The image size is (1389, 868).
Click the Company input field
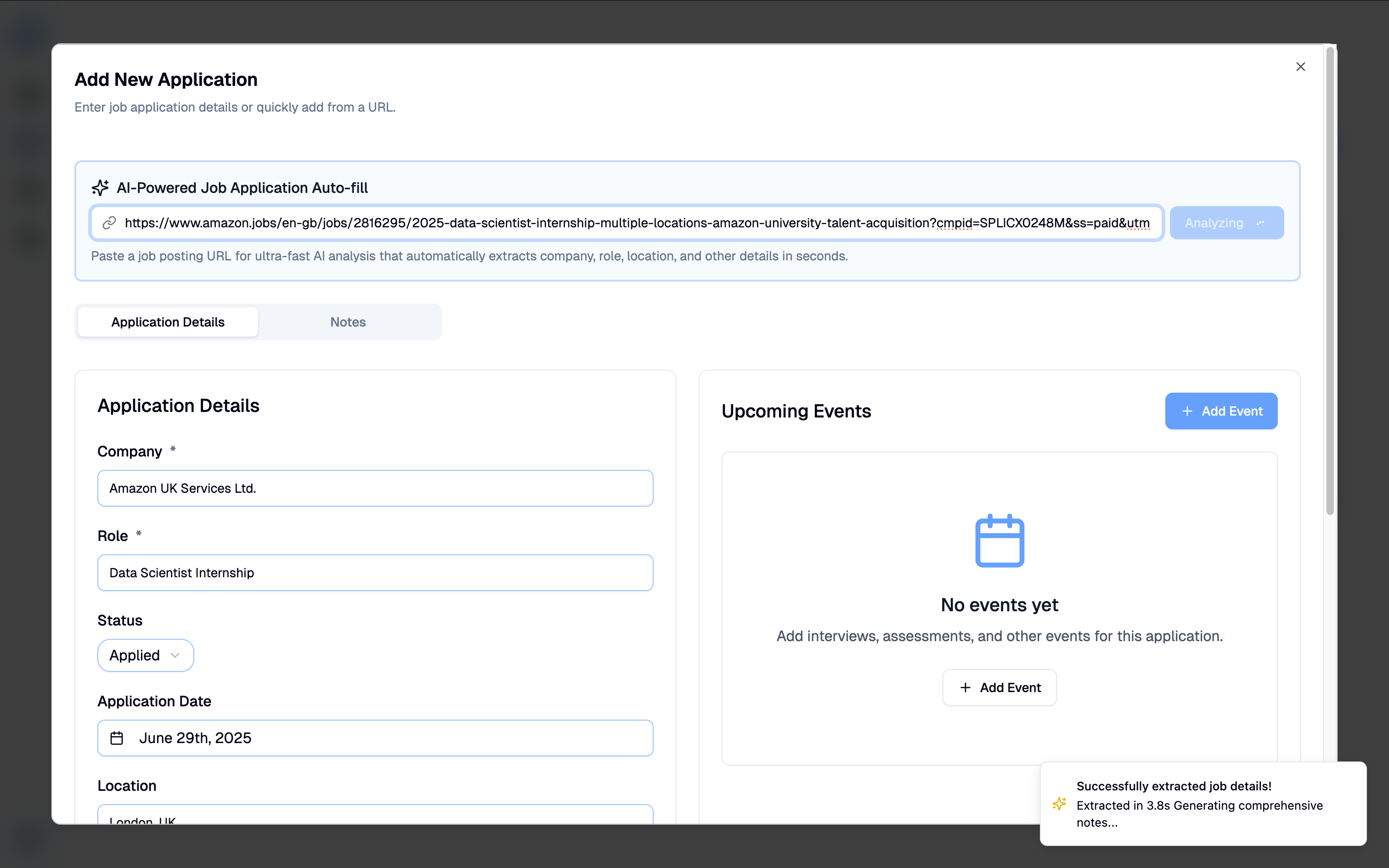tap(375, 488)
